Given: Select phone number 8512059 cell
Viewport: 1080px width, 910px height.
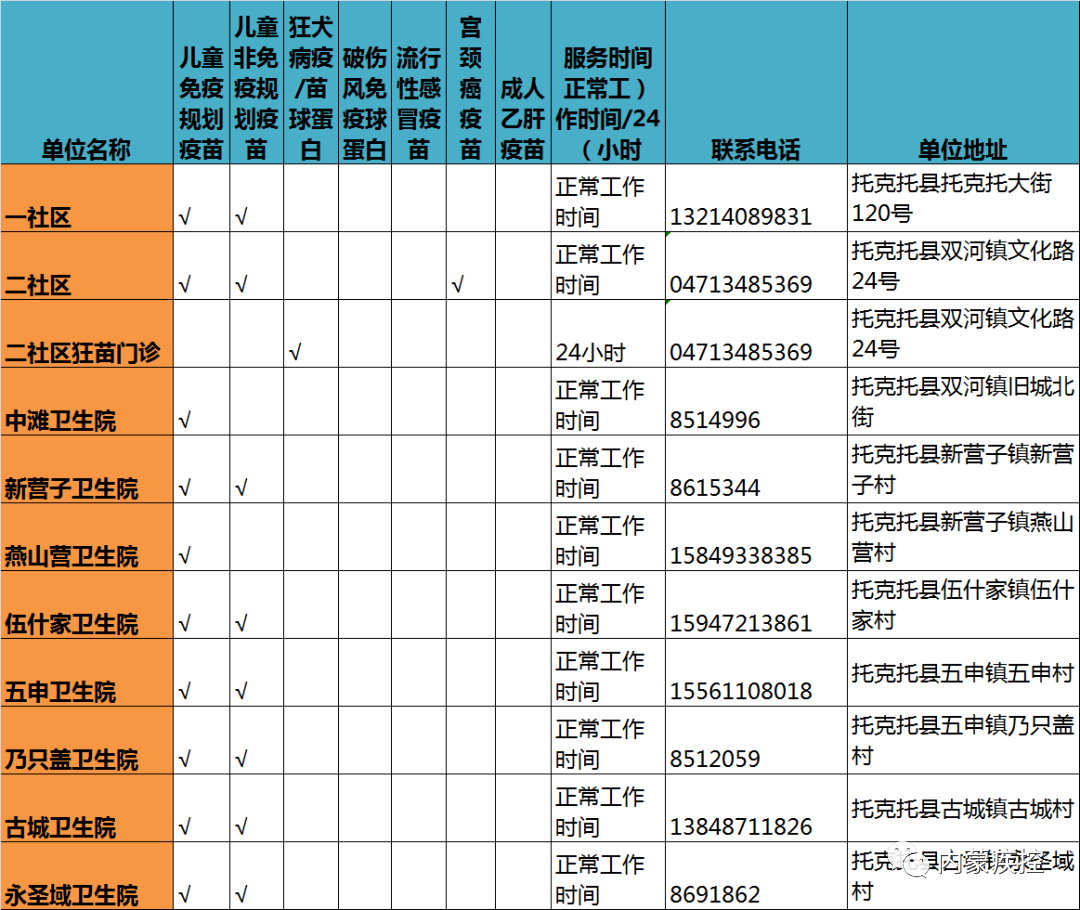Looking at the screenshot, I should click(756, 740).
